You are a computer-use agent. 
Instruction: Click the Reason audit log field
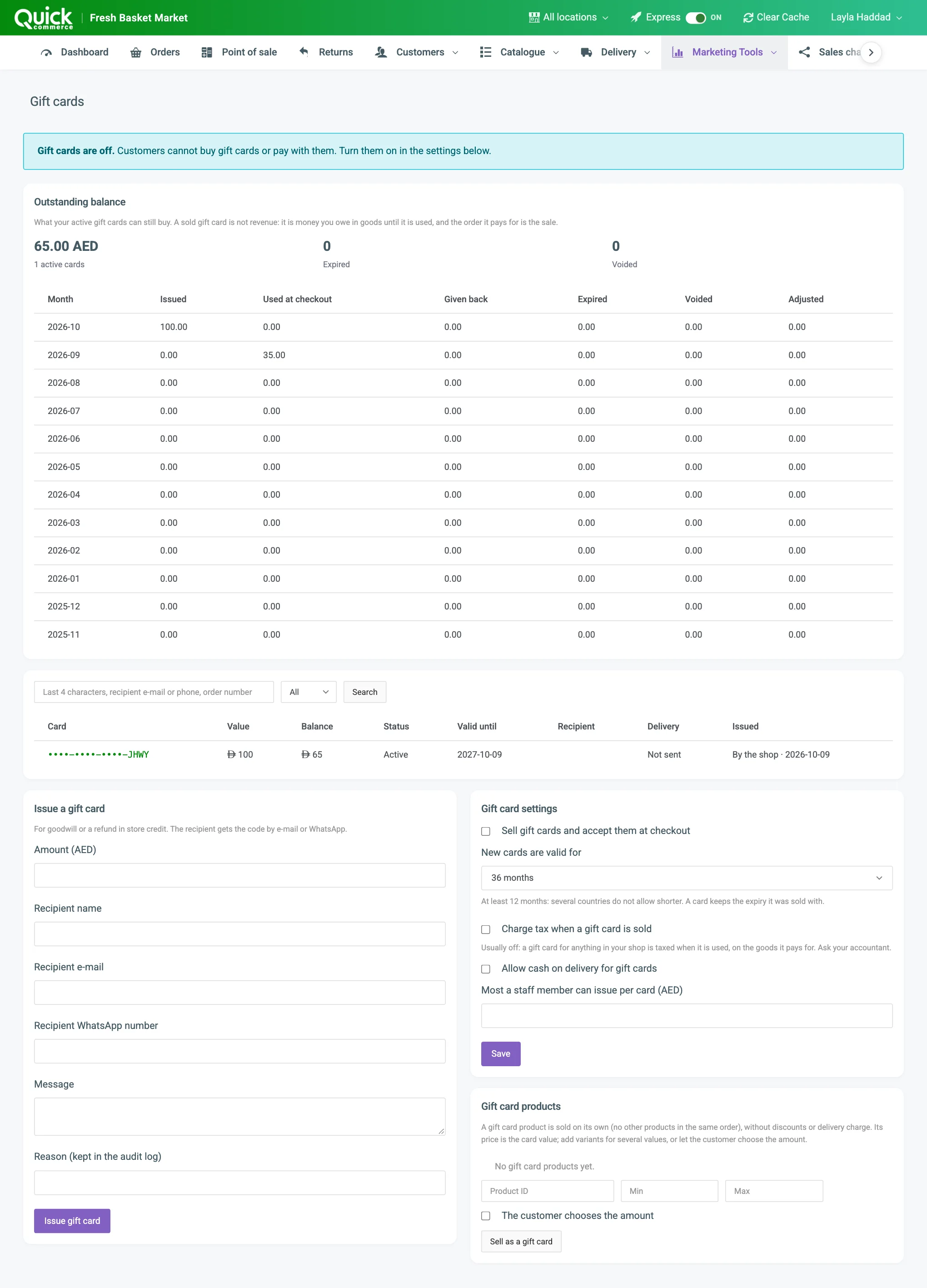239,1183
